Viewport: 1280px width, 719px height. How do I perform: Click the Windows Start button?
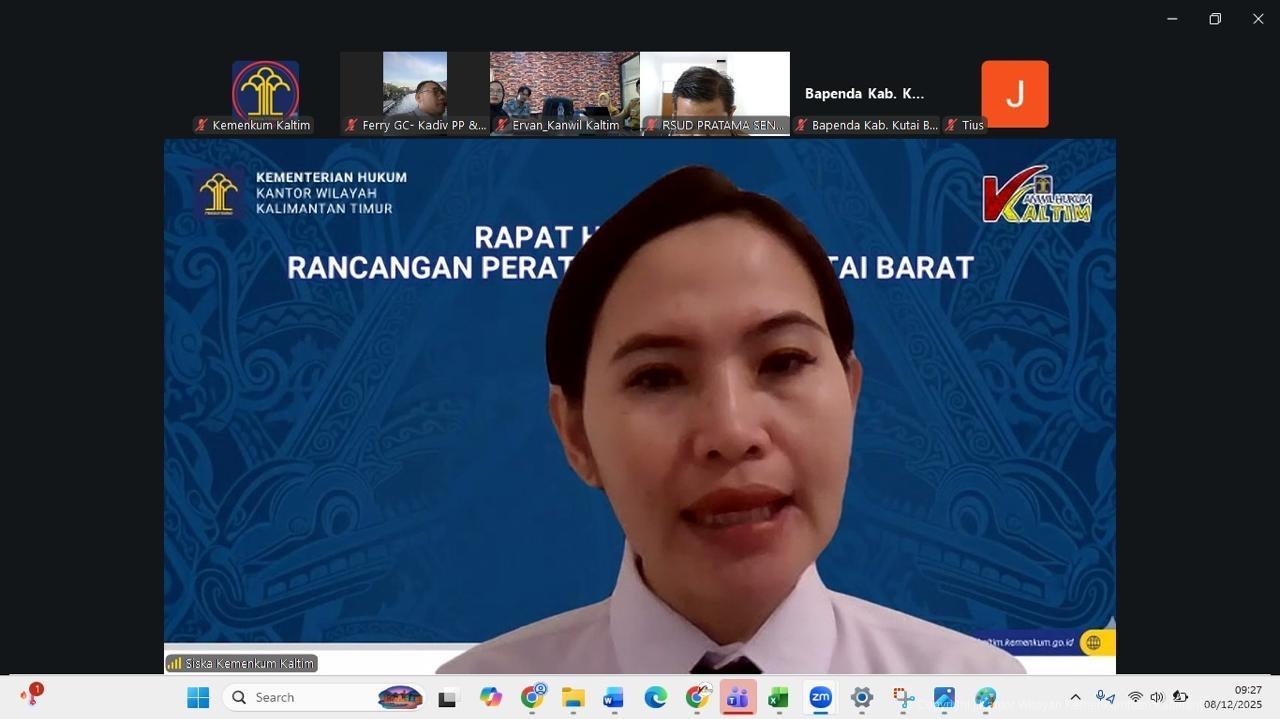(x=198, y=697)
